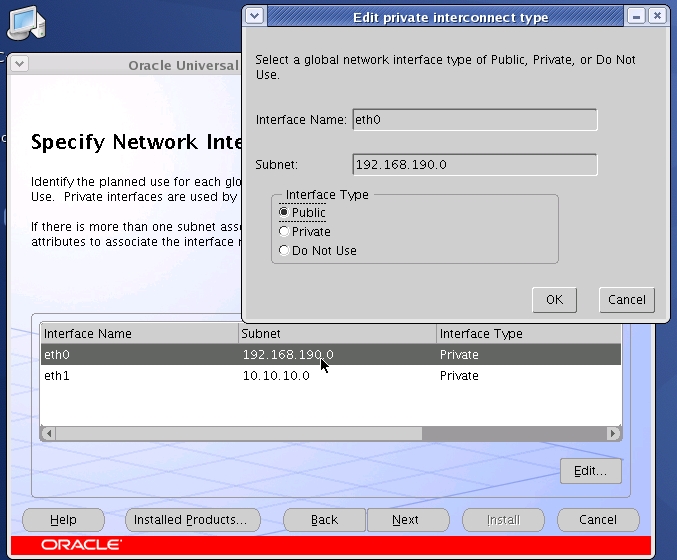677x560 pixels.
Task: Select the Do Not Use option
Action: click(x=318, y=250)
